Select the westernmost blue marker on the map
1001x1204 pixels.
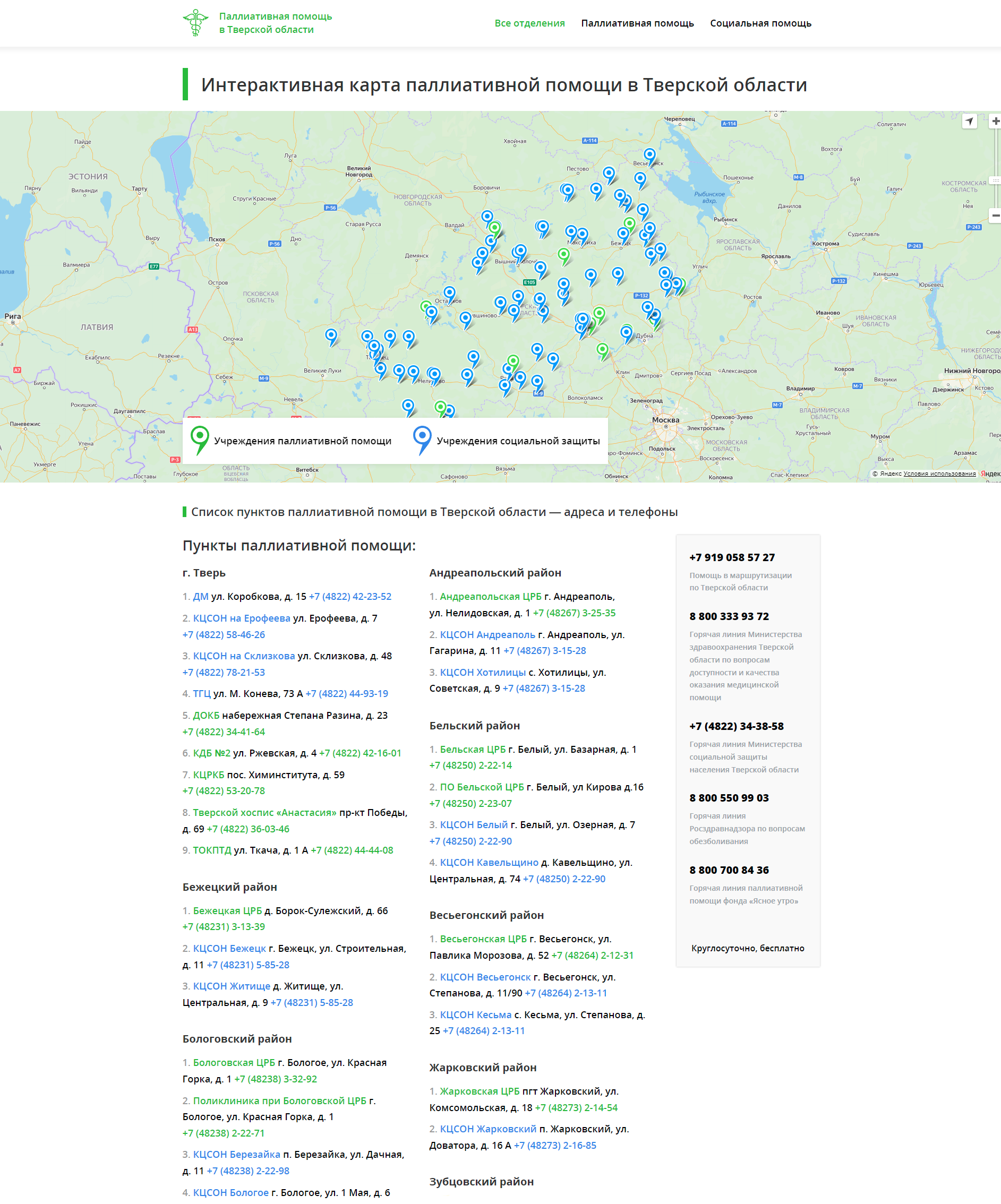331,335
